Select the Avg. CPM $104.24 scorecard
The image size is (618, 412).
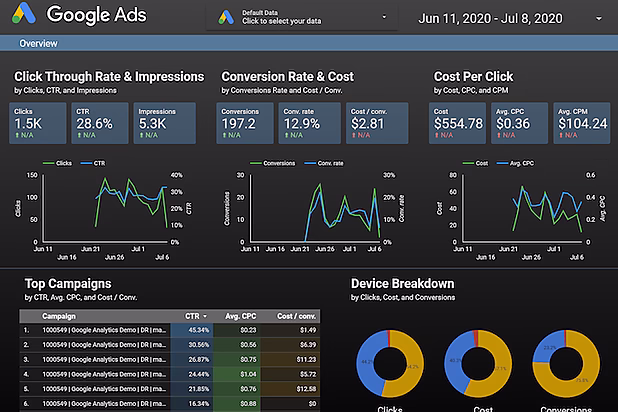(582, 123)
